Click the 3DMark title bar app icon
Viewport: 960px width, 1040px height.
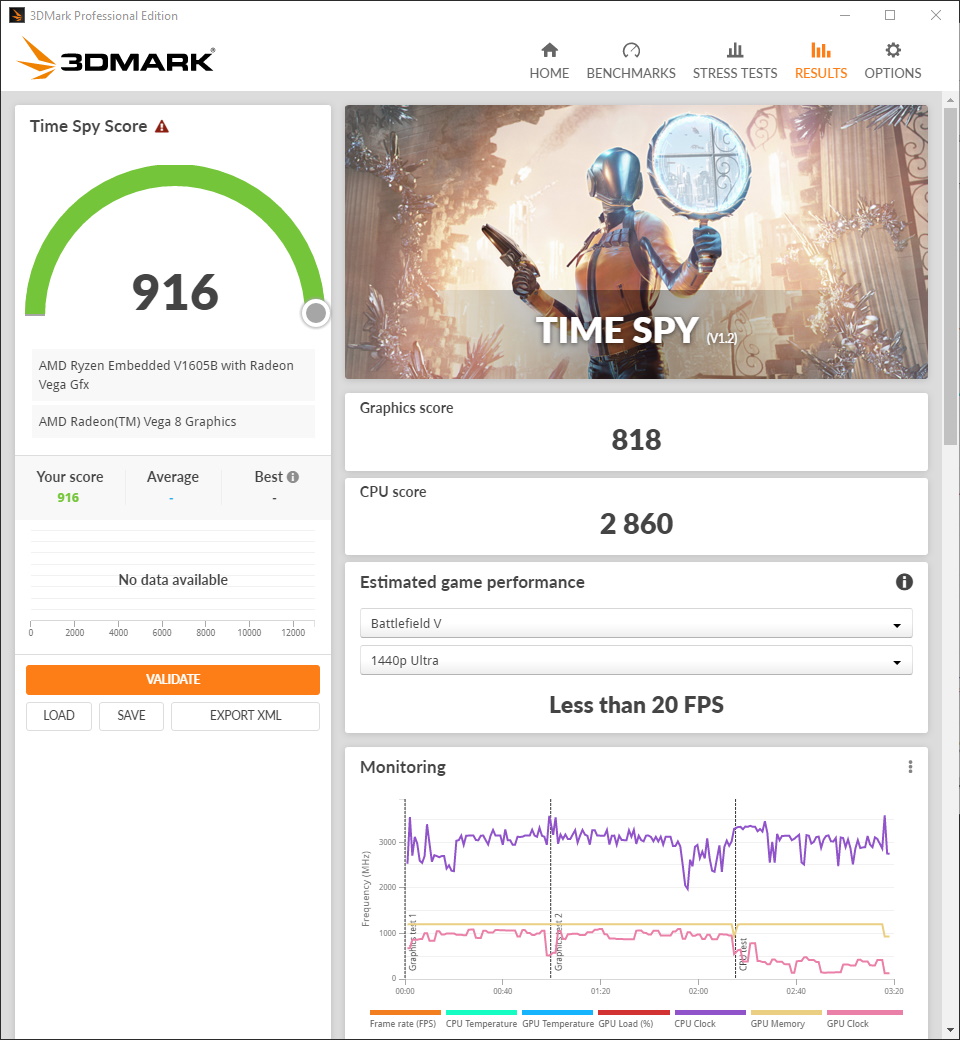tap(16, 15)
